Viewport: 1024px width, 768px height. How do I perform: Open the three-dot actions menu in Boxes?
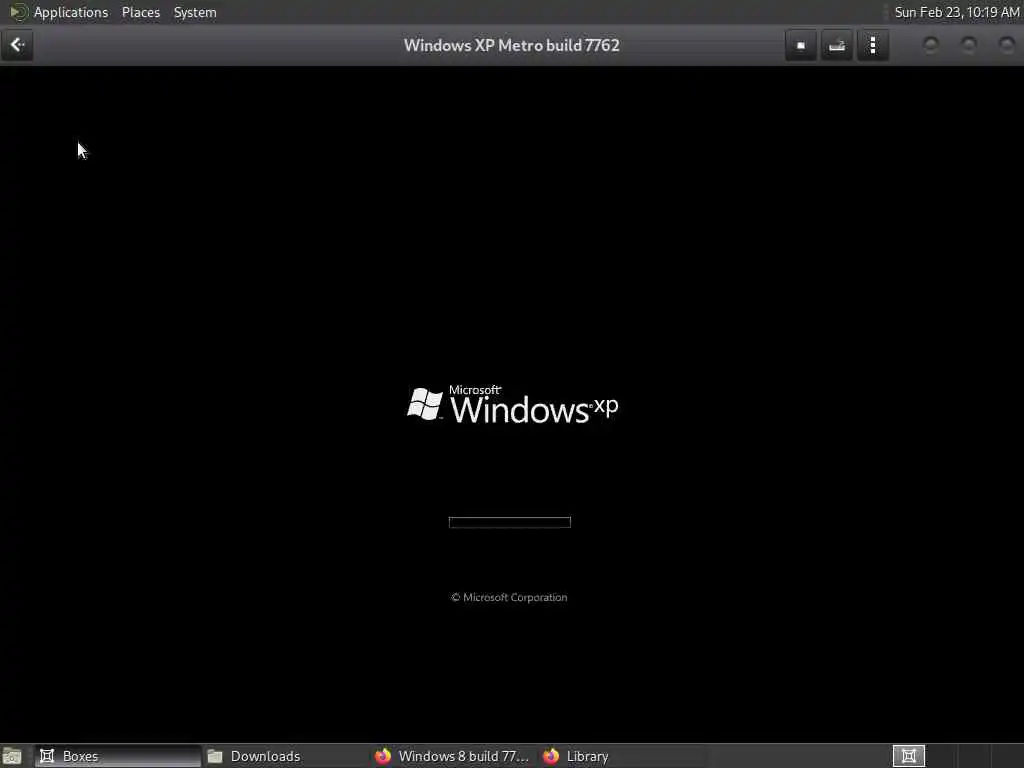[872, 45]
